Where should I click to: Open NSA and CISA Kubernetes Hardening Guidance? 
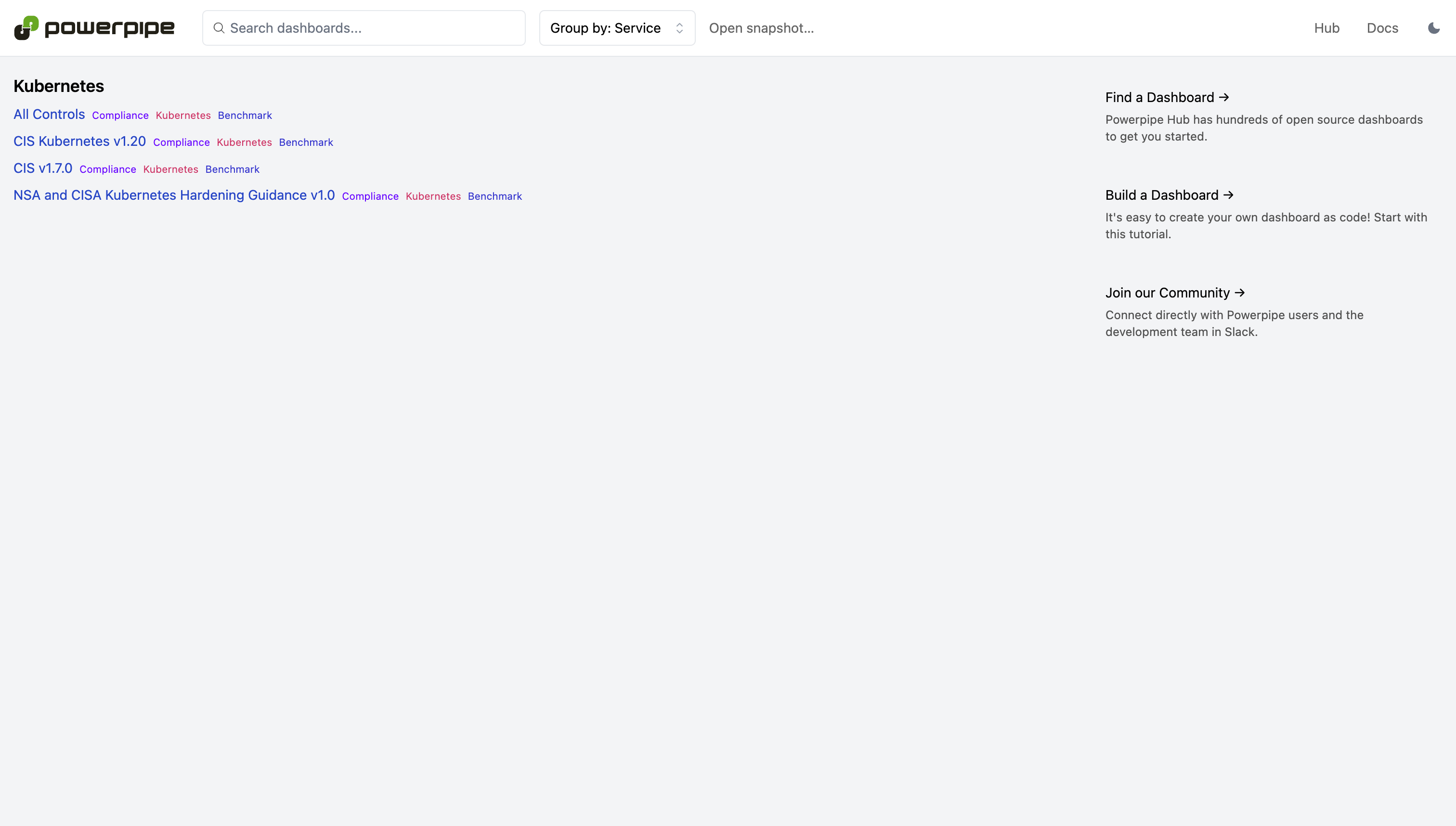[x=174, y=195]
